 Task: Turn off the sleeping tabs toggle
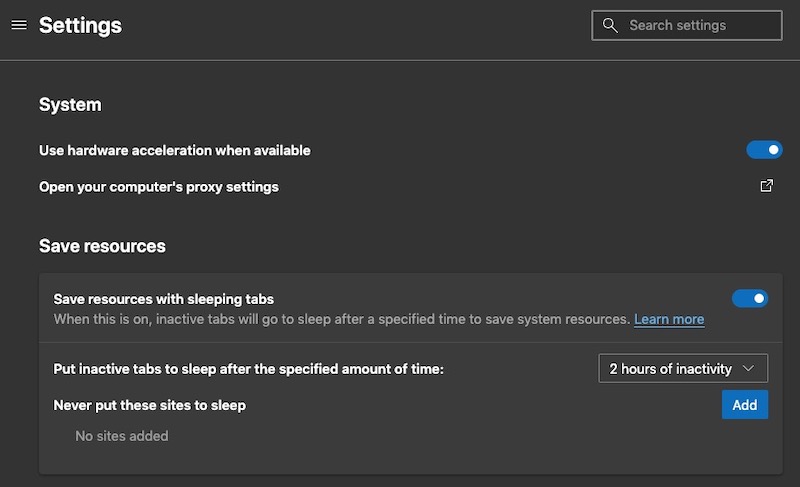(750, 298)
